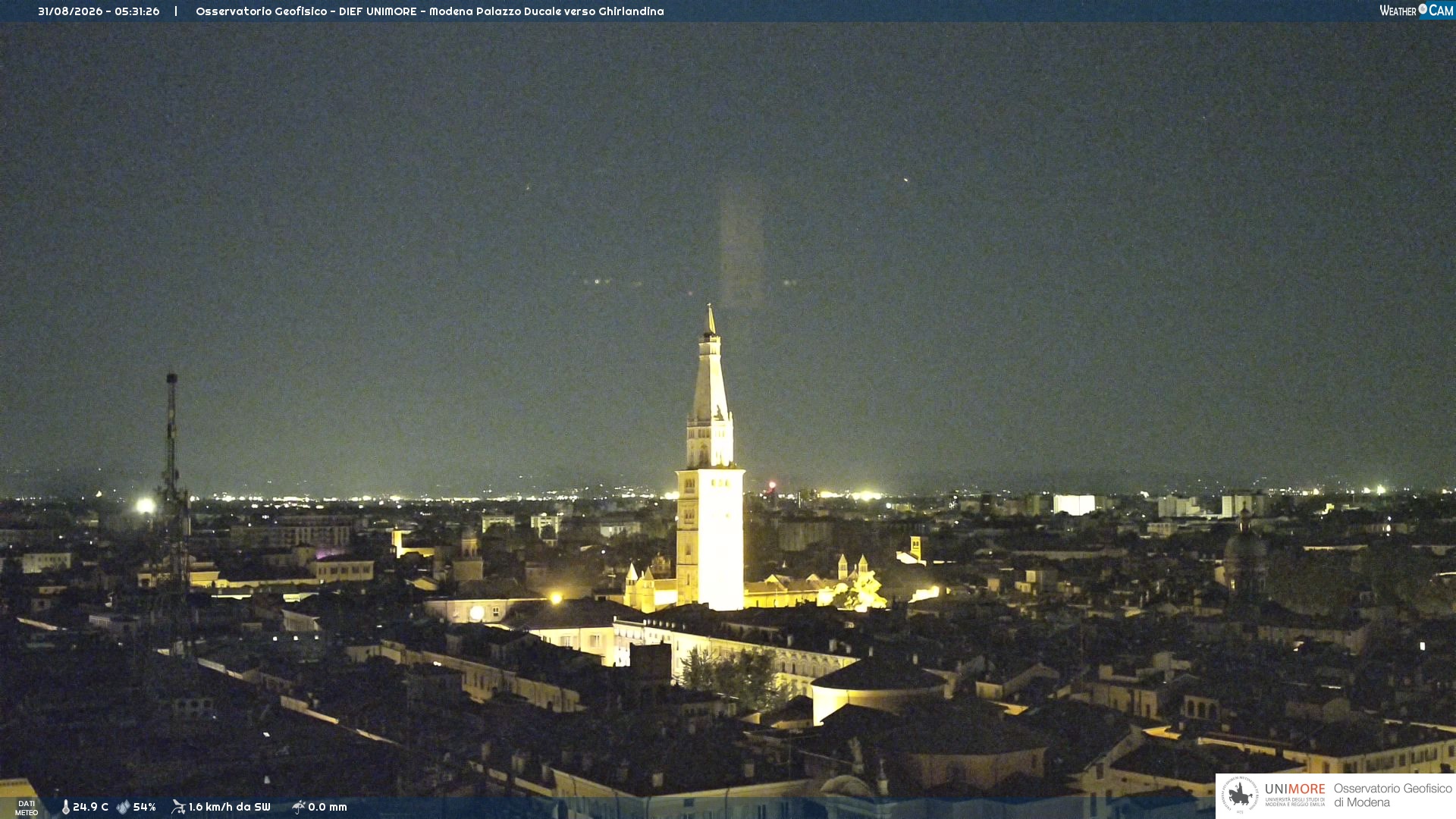Open the DATI METEO label
The image size is (1456, 819).
27,808
